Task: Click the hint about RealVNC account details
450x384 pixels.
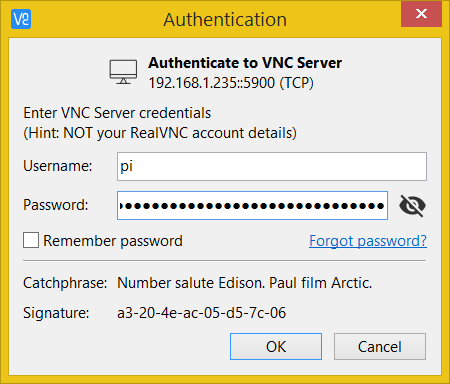Action: [160, 133]
